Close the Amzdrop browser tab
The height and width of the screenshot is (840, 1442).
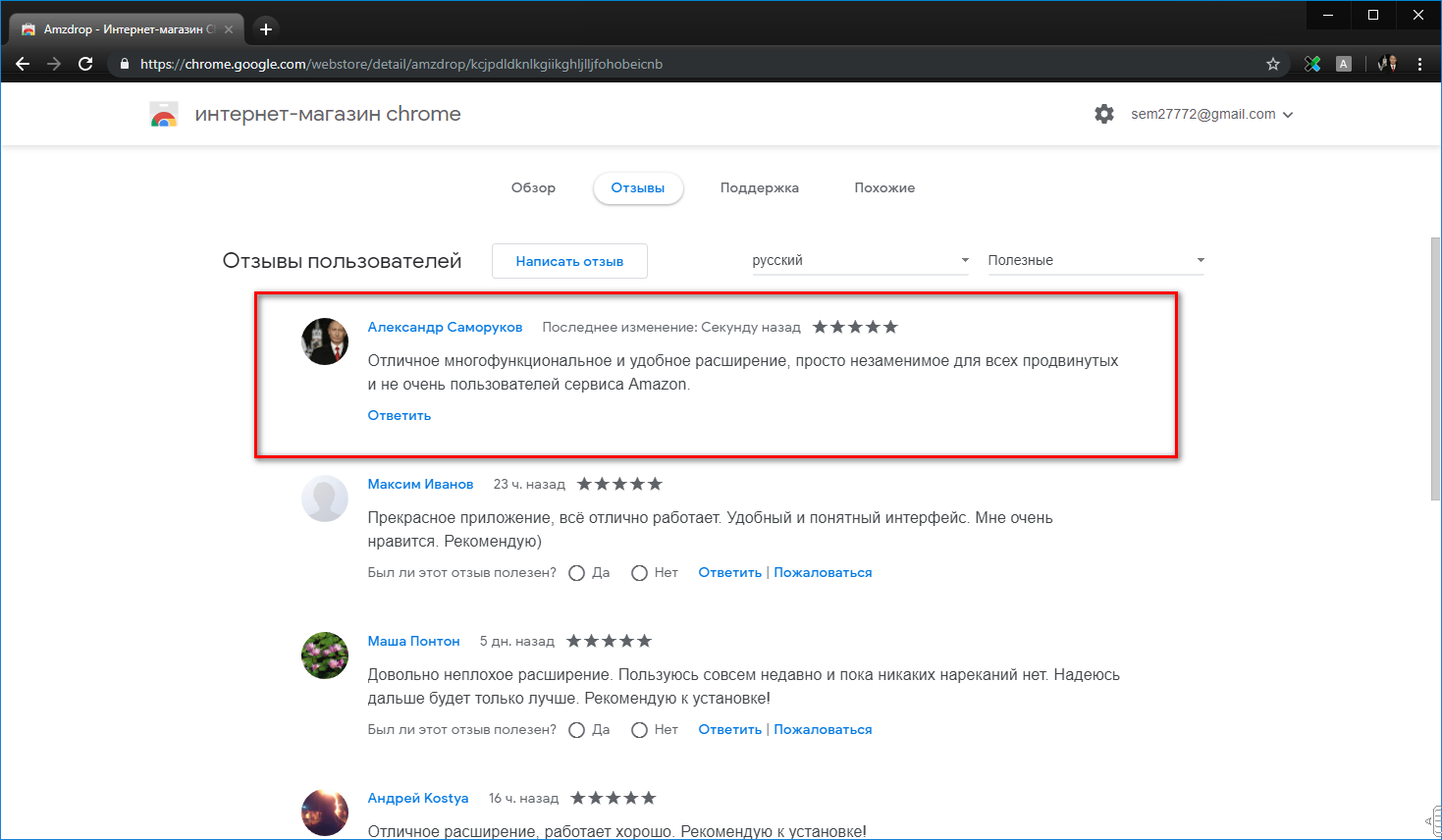[x=229, y=29]
